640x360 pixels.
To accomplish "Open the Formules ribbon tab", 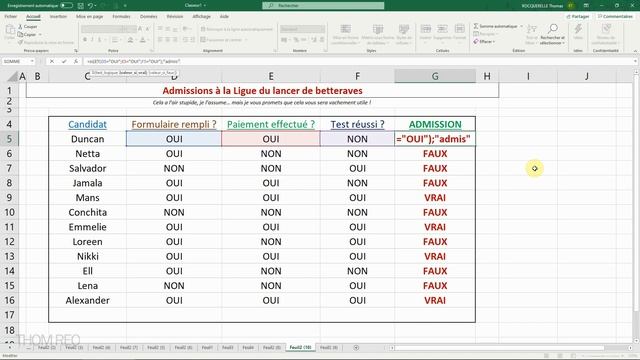I will click(121, 17).
